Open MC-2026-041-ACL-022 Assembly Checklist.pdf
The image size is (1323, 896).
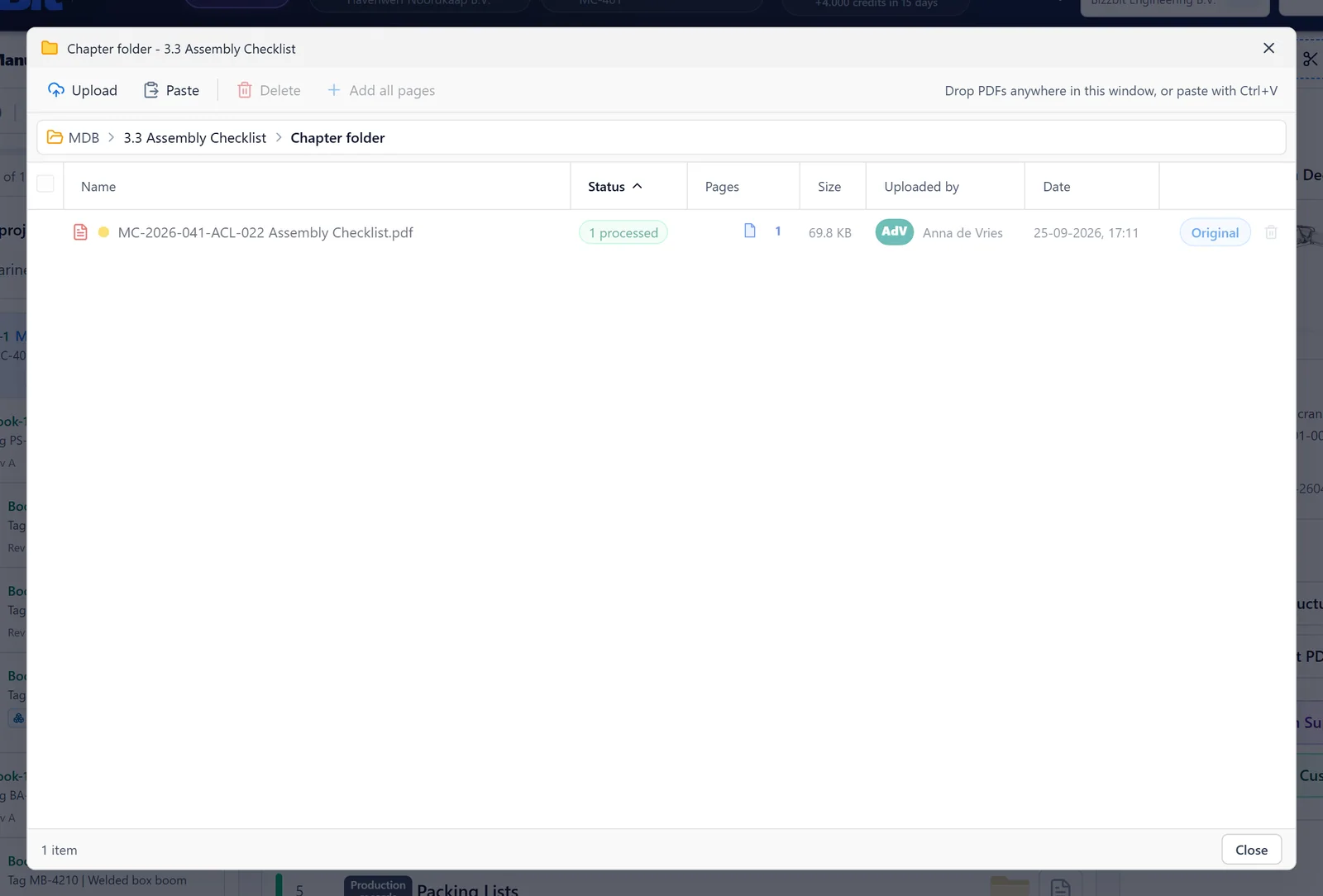tap(265, 232)
